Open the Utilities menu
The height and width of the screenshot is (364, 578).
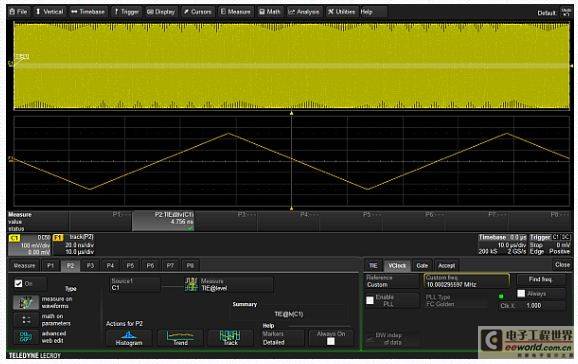[x=342, y=12]
